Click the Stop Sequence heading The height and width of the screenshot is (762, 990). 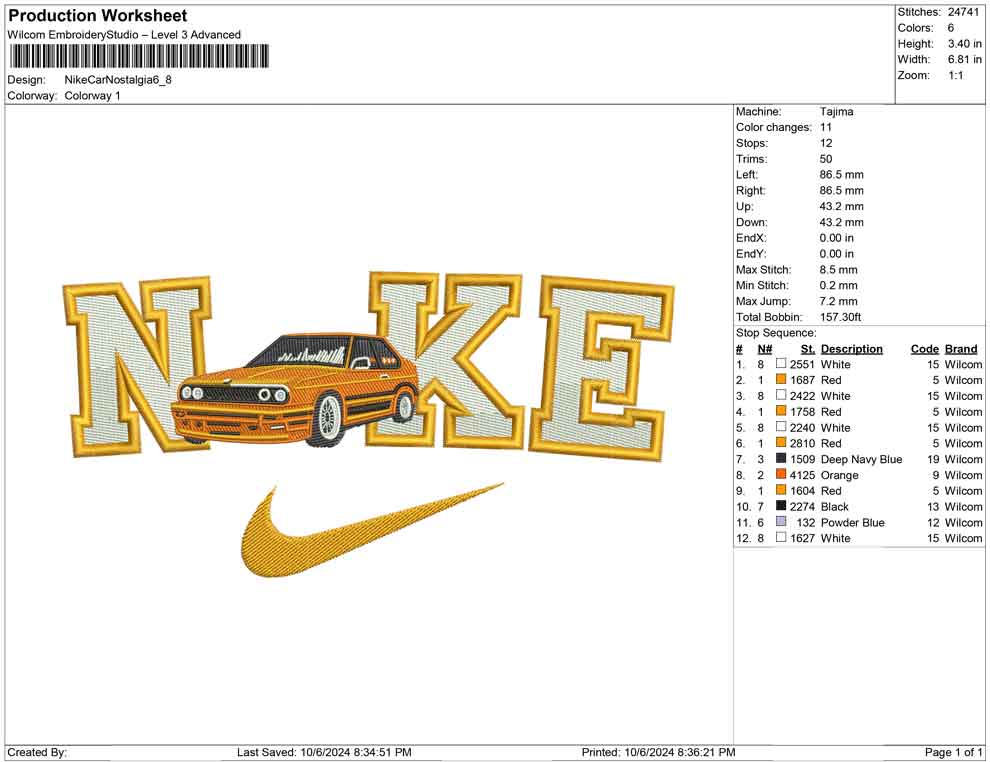(x=776, y=333)
